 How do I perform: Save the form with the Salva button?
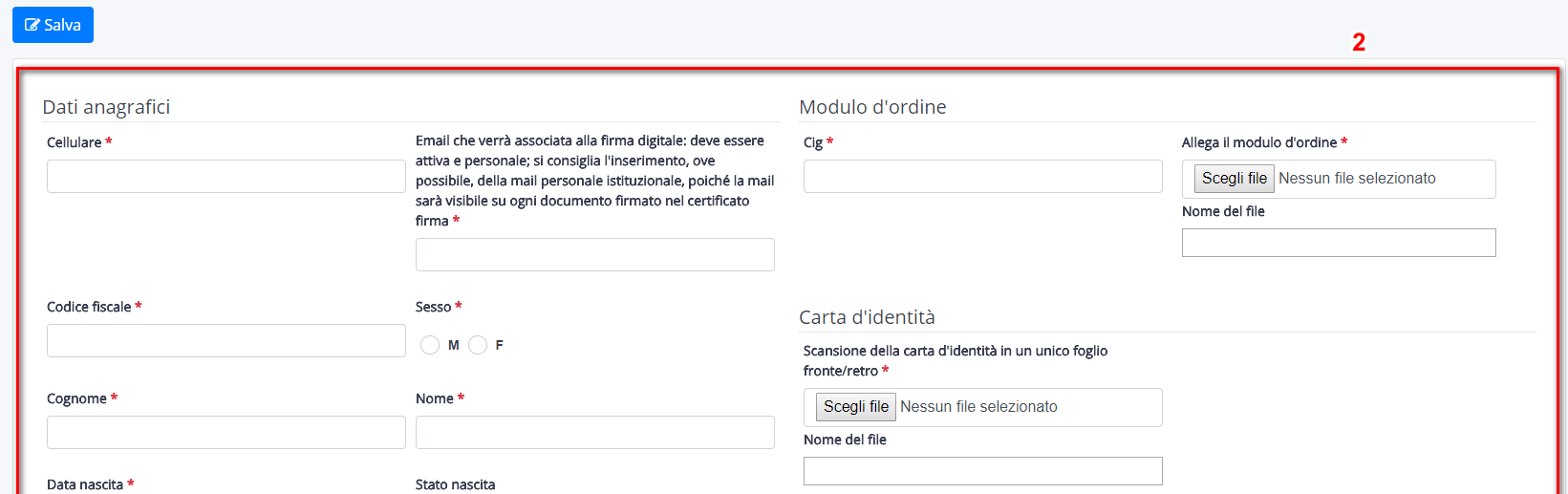click(x=53, y=25)
